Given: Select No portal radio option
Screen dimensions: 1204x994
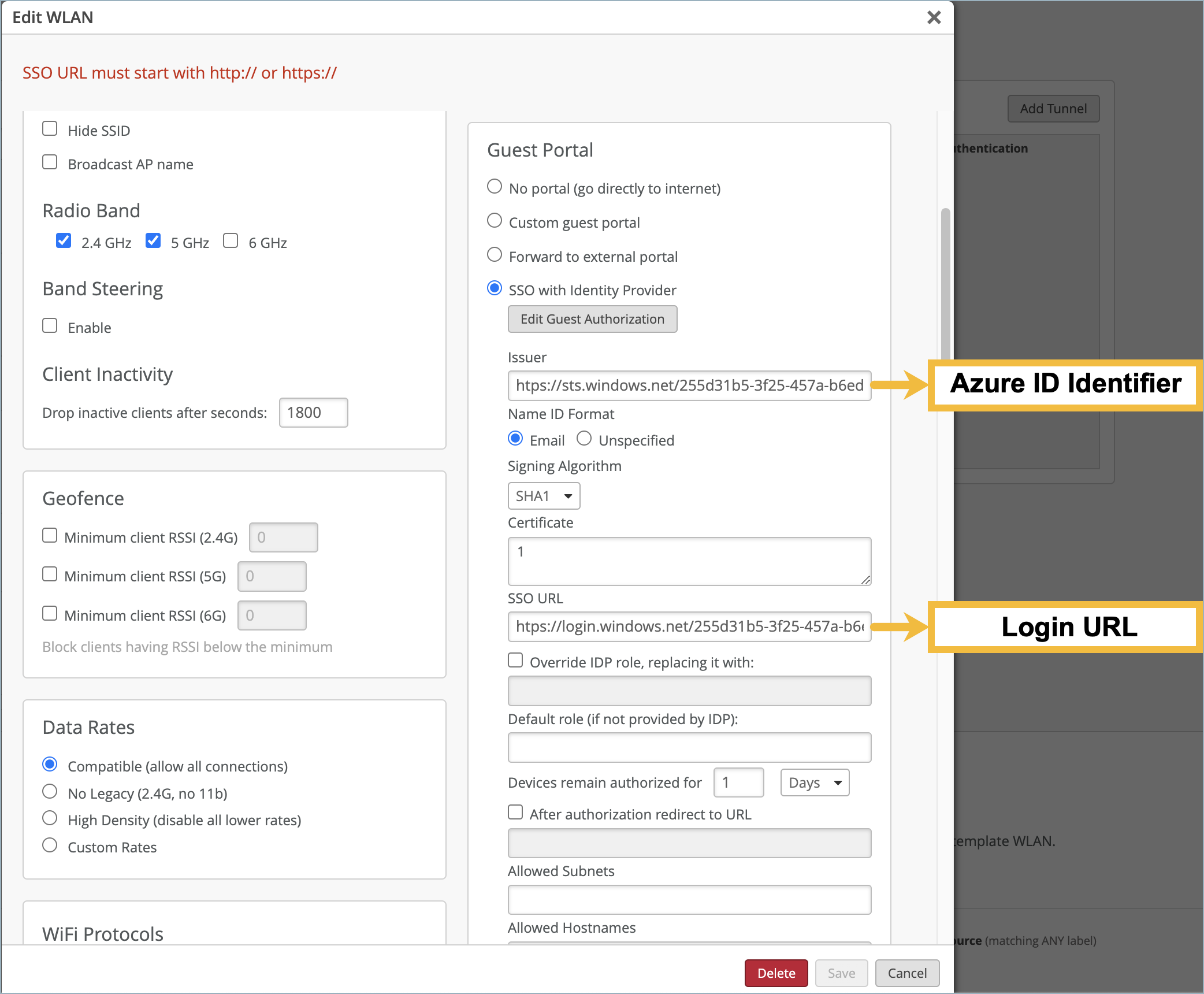Looking at the screenshot, I should tap(495, 187).
